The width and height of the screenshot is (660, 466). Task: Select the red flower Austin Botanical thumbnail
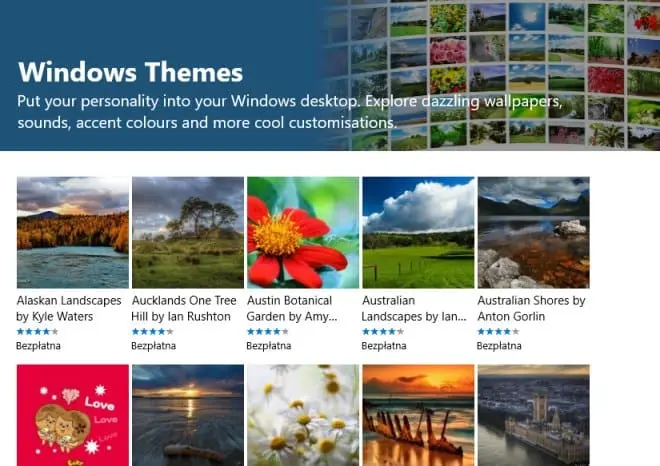[x=303, y=232]
